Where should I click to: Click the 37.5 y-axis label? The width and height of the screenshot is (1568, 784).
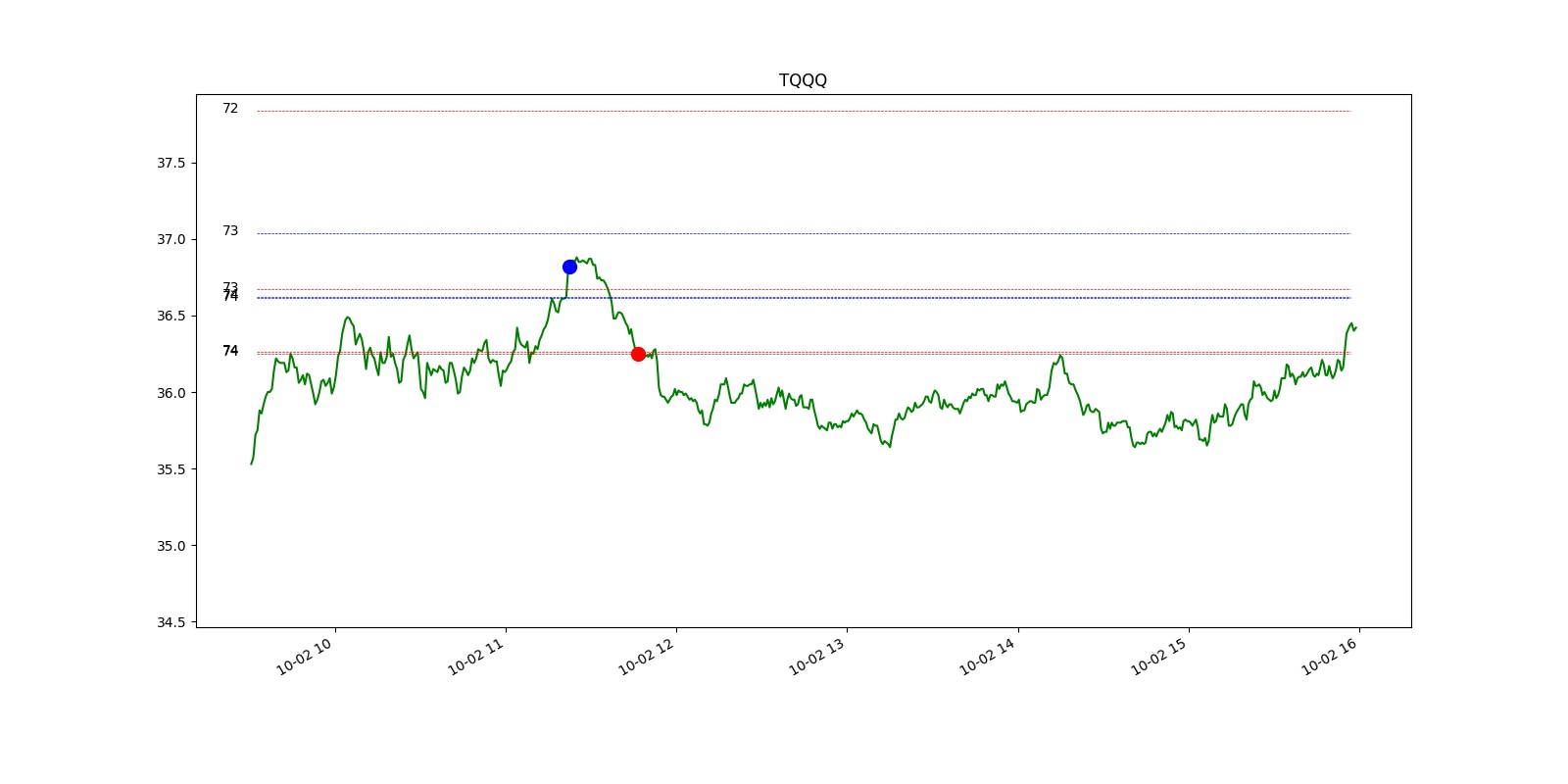(171, 163)
